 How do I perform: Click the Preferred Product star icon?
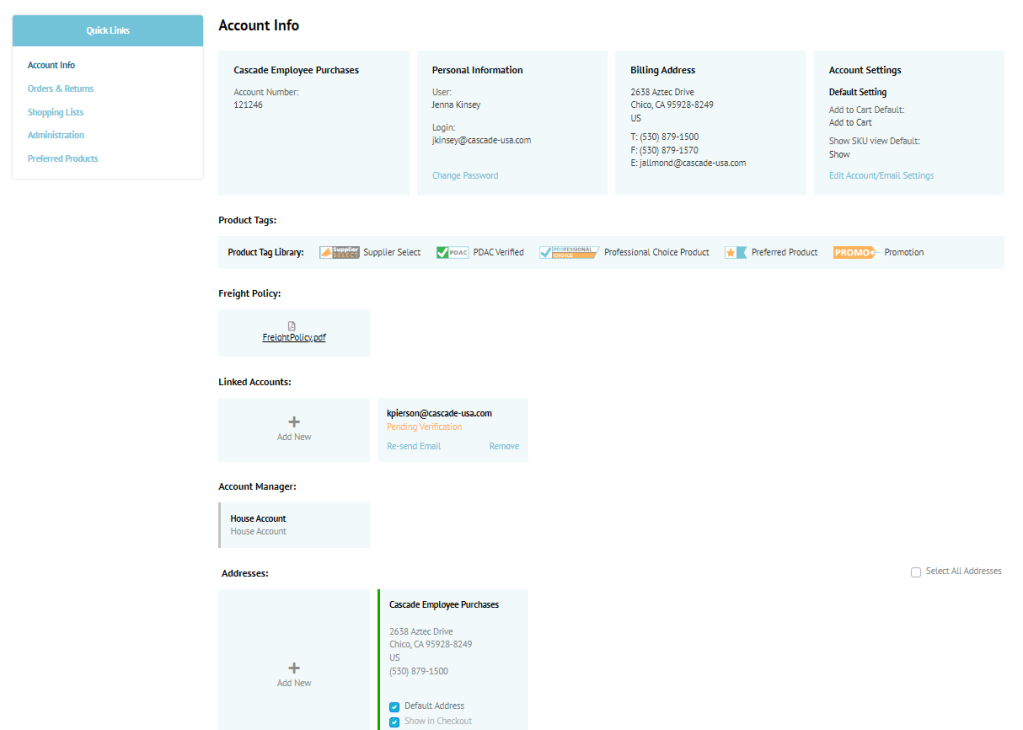tap(735, 252)
